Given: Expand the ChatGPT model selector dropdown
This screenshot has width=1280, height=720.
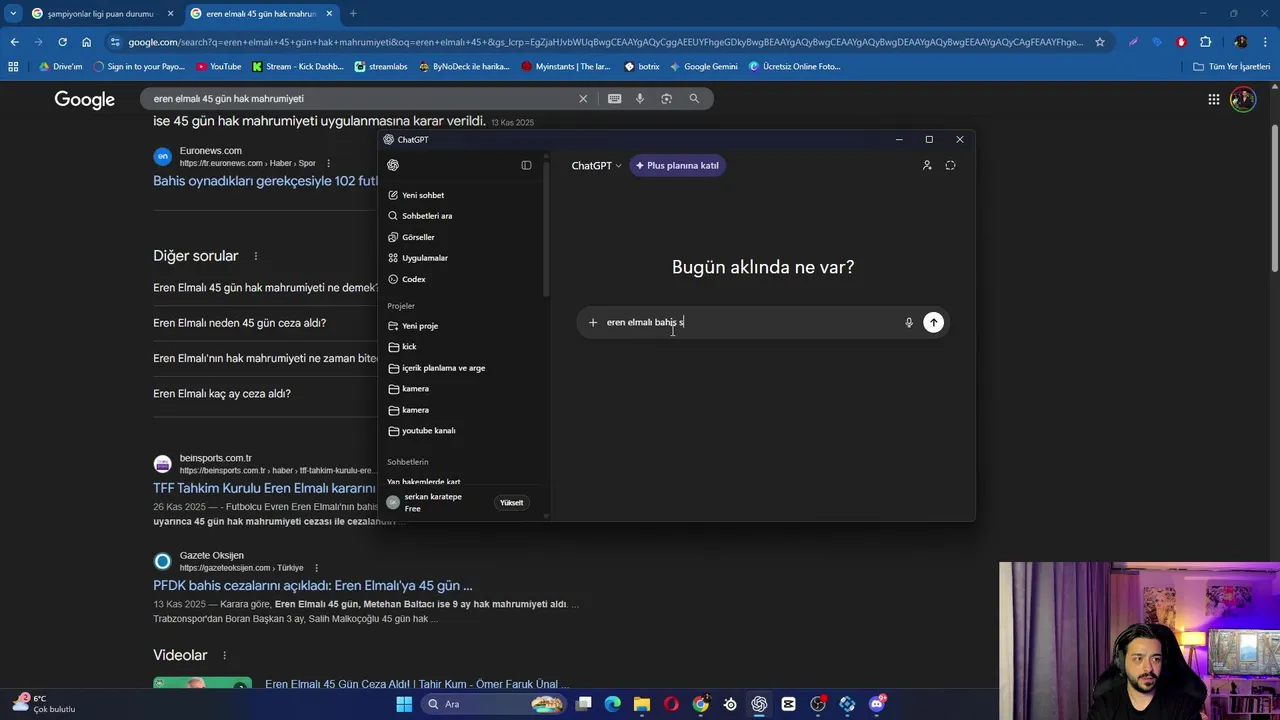Looking at the screenshot, I should (x=596, y=166).
